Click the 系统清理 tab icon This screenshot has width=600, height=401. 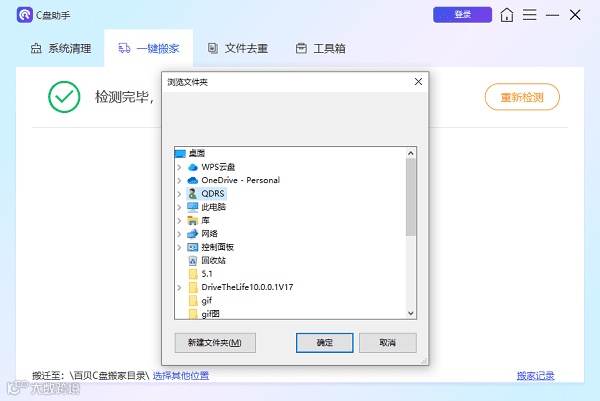[36, 49]
